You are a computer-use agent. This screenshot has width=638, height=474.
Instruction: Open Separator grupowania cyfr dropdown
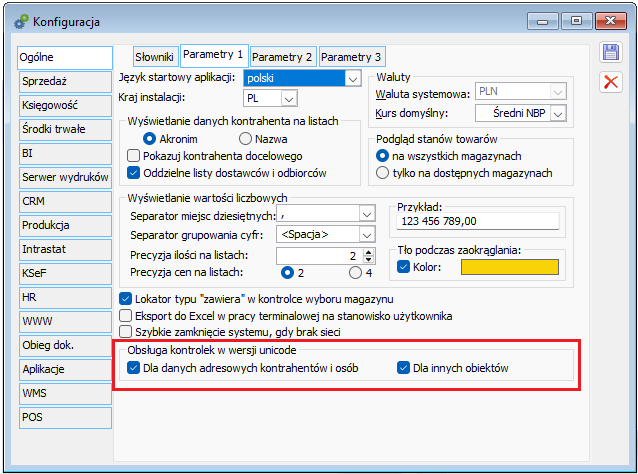click(x=364, y=234)
